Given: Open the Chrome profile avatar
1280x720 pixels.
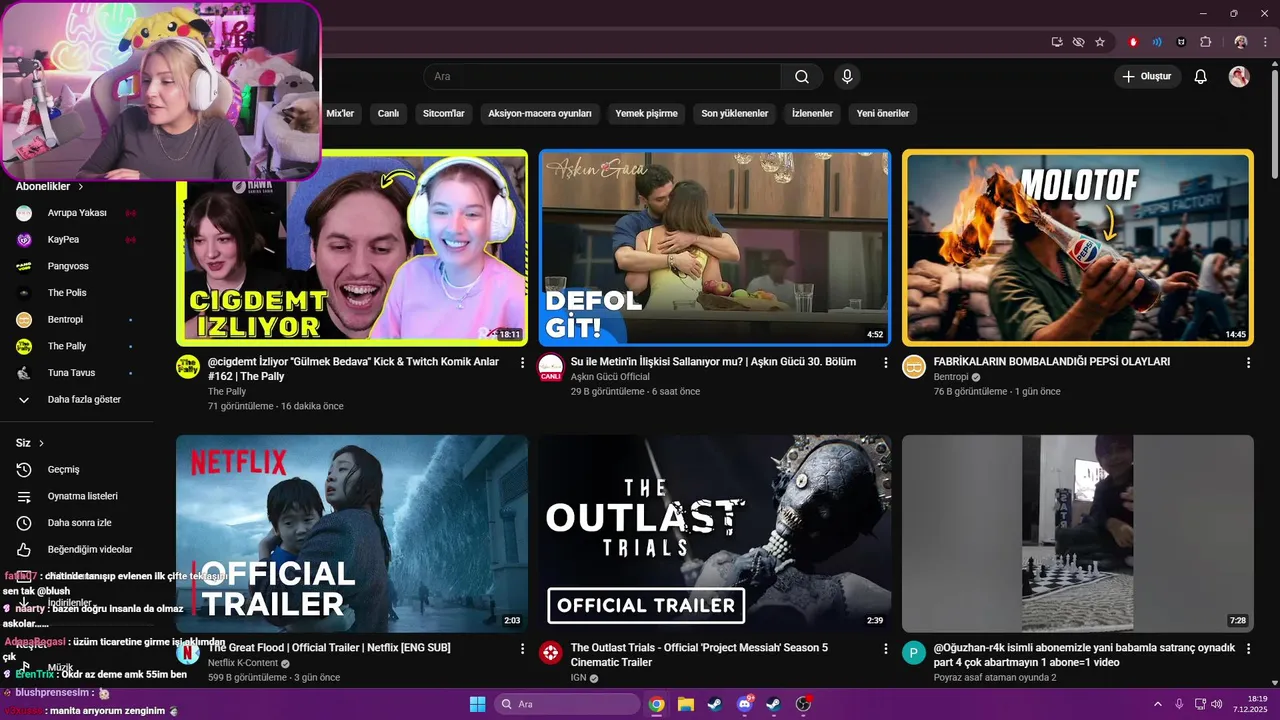Looking at the screenshot, I should 1241,42.
